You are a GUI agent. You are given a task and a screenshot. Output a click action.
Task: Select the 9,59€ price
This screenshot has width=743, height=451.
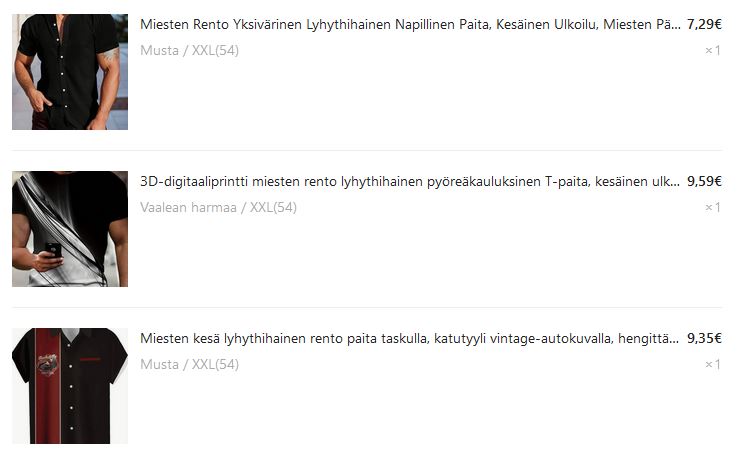point(704,181)
